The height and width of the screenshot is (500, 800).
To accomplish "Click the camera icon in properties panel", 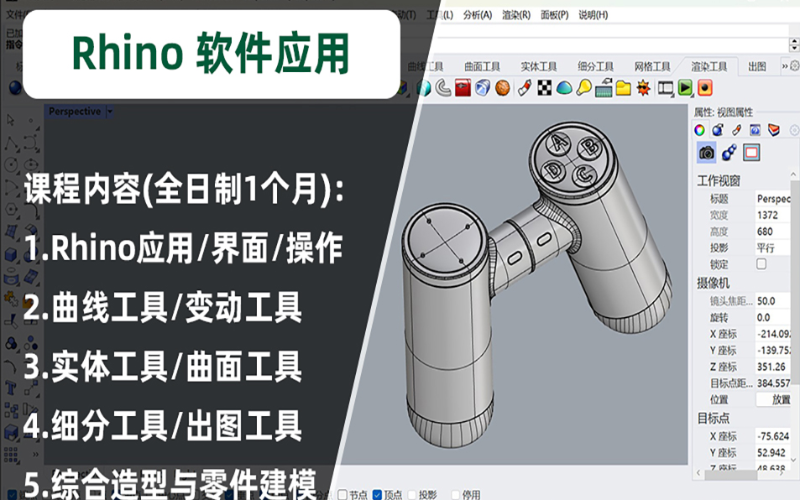I will point(707,152).
